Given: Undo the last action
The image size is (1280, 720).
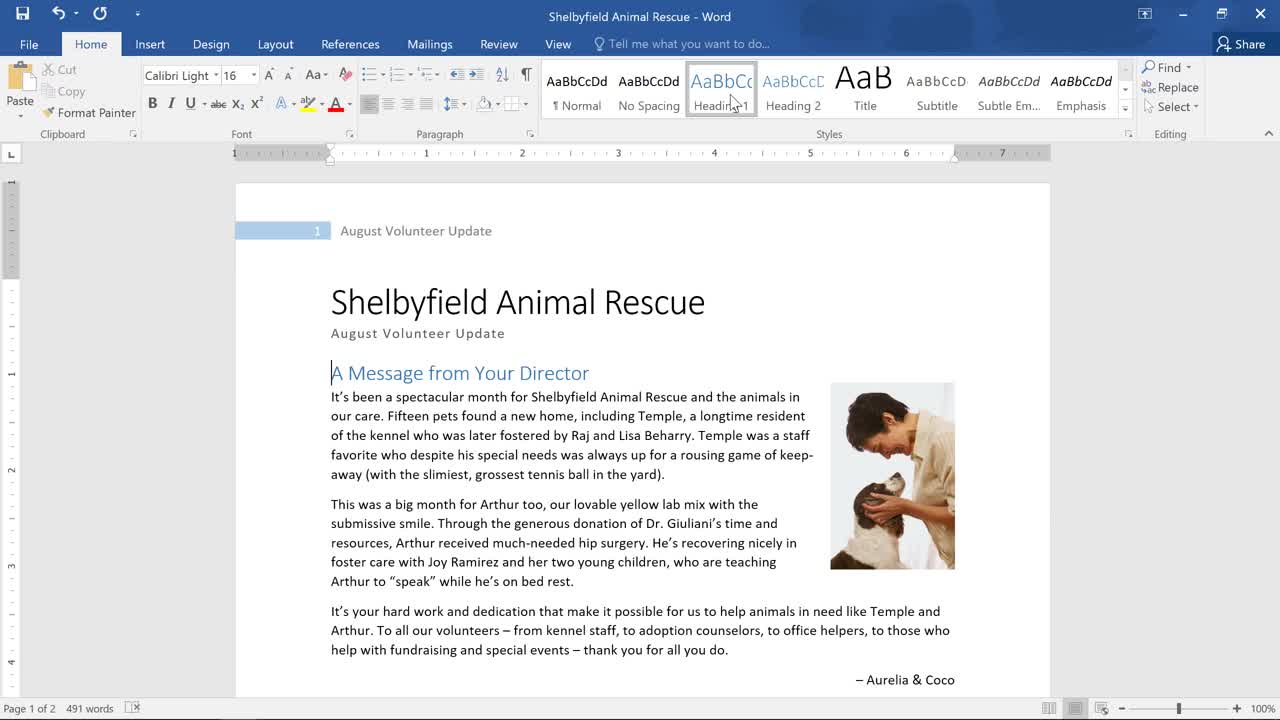Looking at the screenshot, I should click(59, 14).
